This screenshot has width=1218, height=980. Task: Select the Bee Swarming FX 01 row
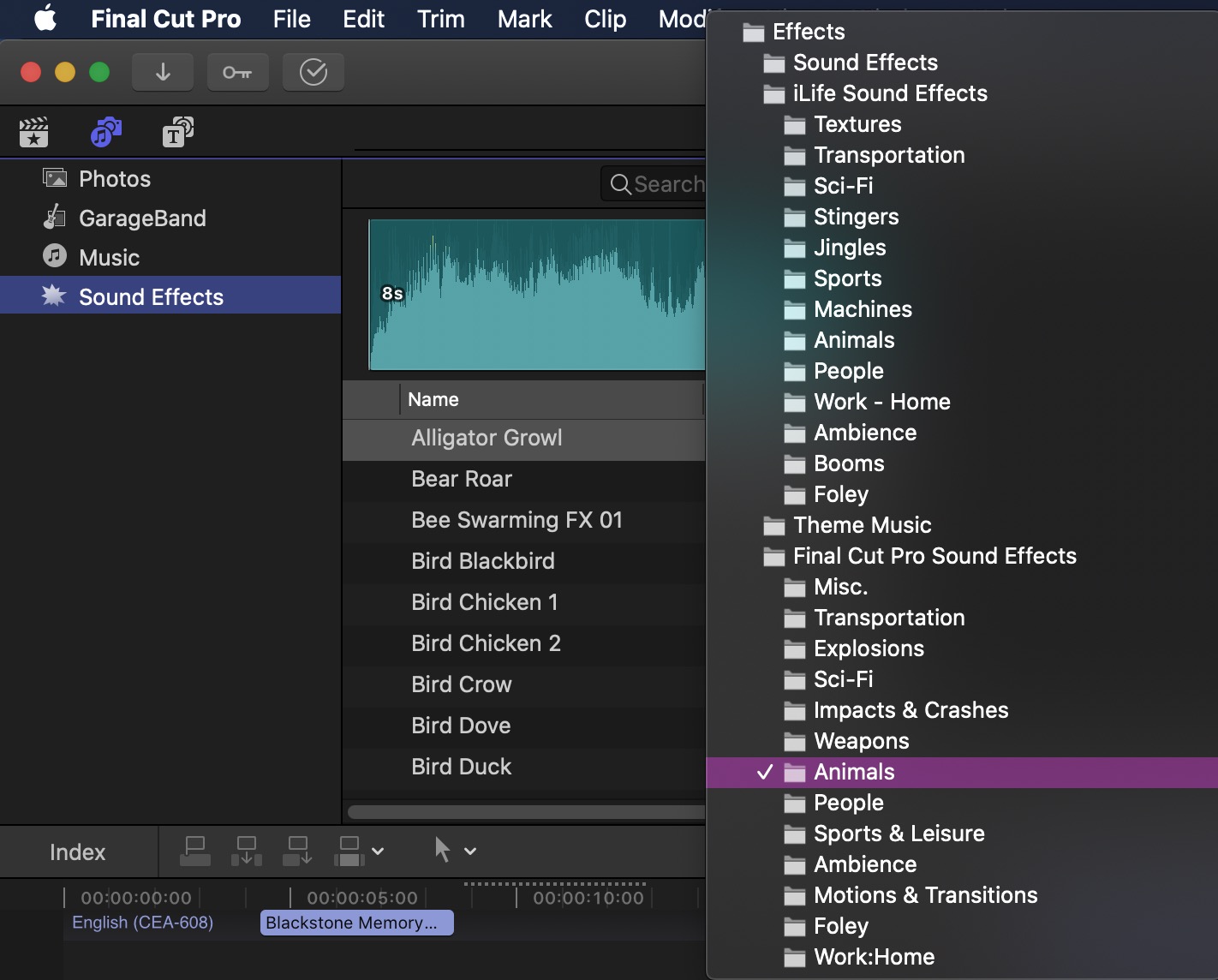[524, 521]
